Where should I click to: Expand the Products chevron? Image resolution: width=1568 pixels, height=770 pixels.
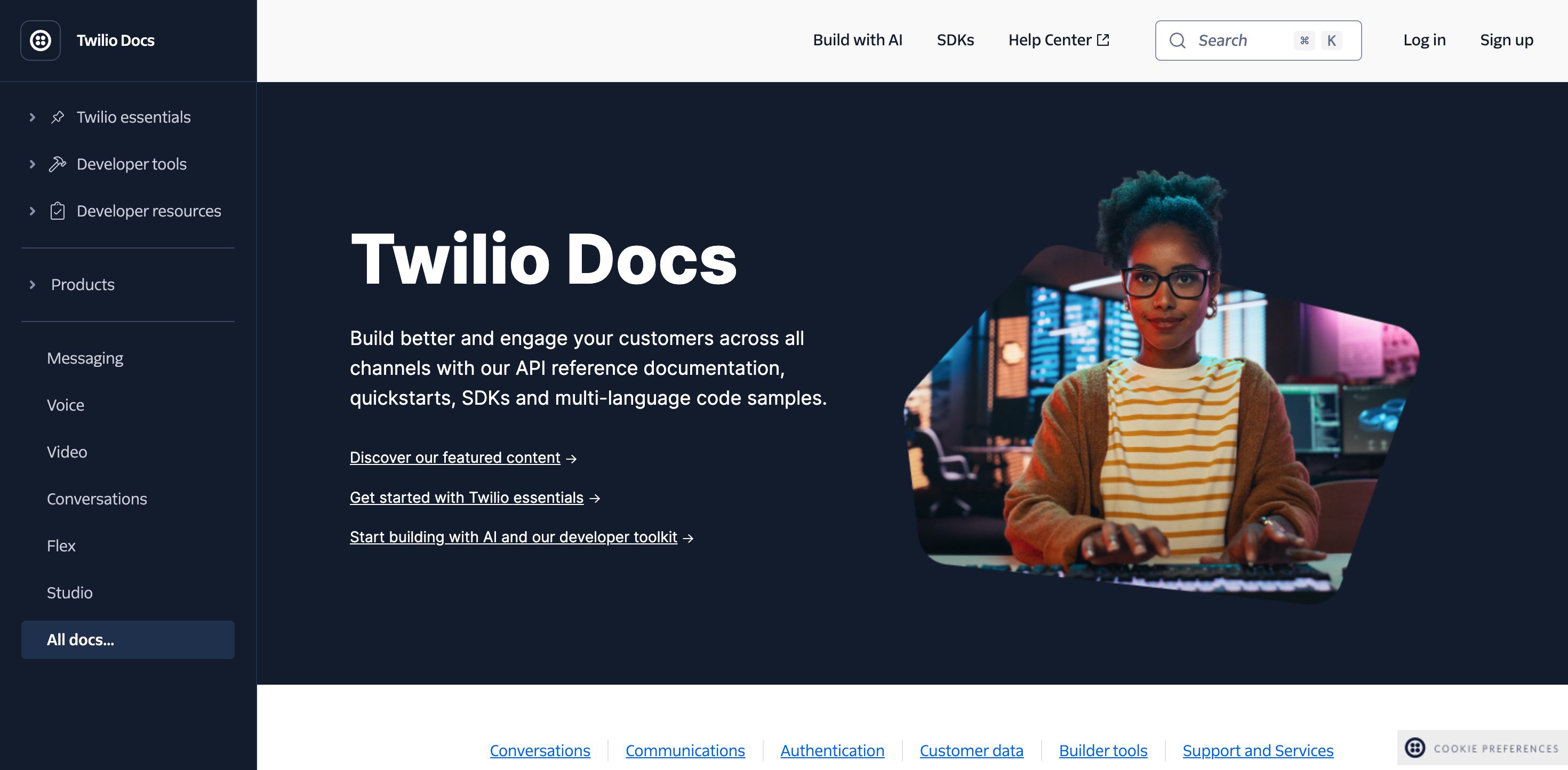tap(32, 284)
